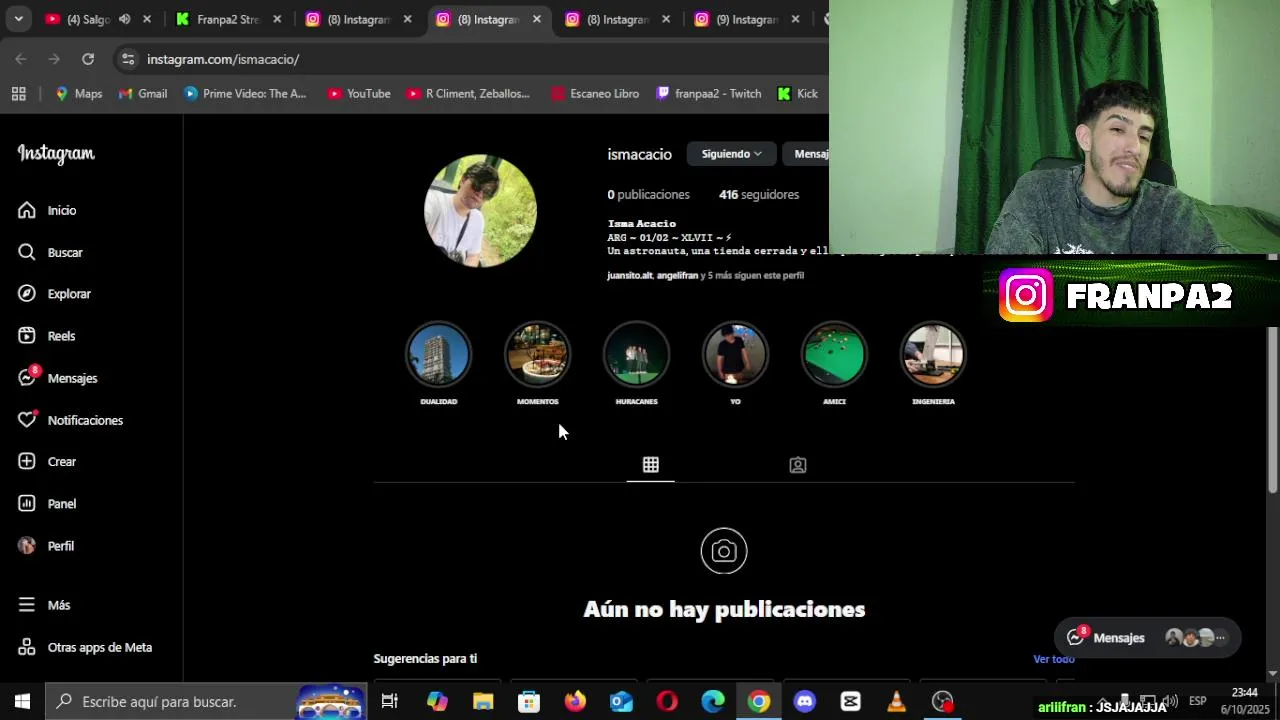Open CapCut from taskbar
1280x720 pixels.
[851, 702]
